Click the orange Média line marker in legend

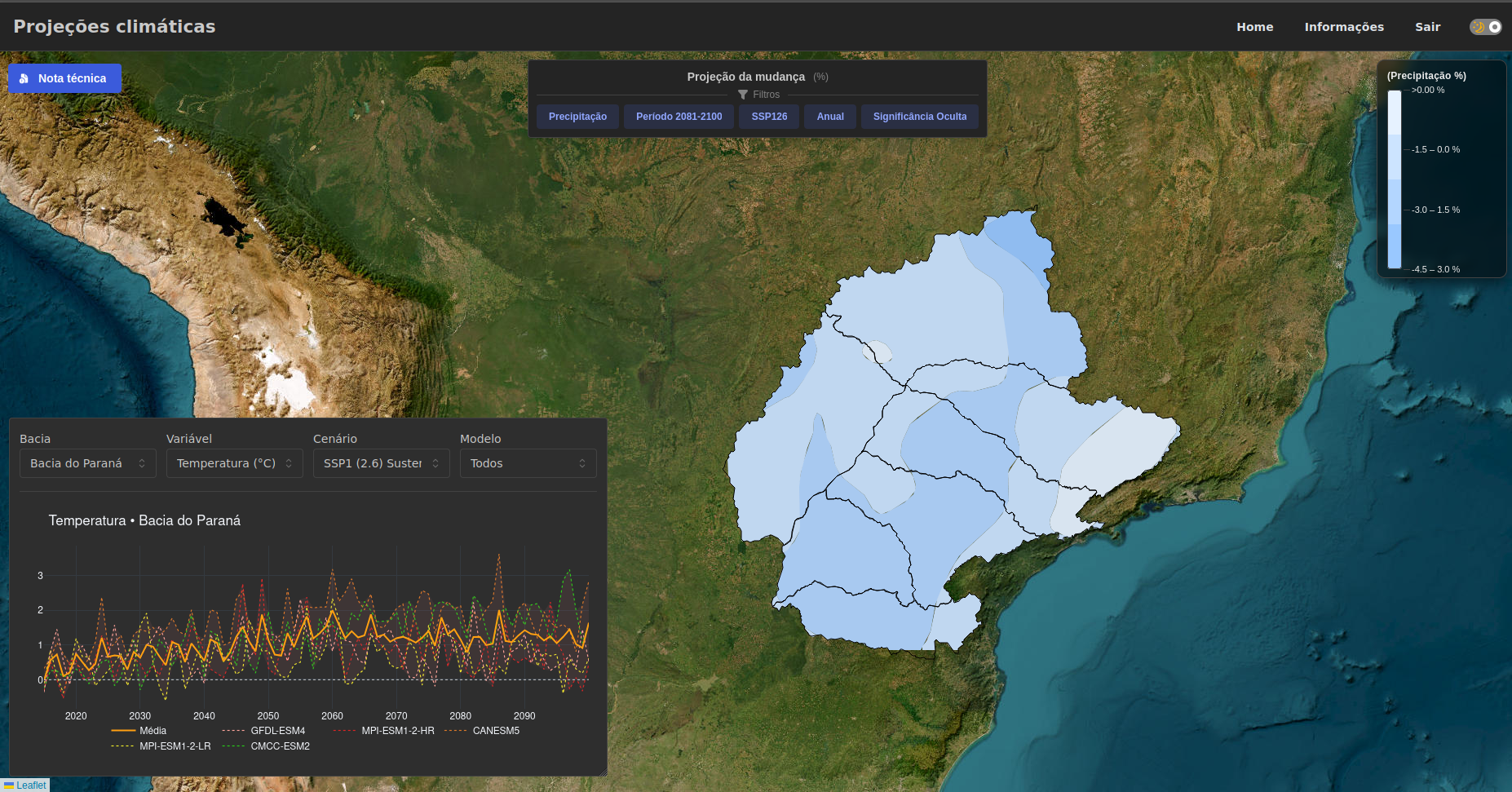pyautogui.click(x=123, y=731)
